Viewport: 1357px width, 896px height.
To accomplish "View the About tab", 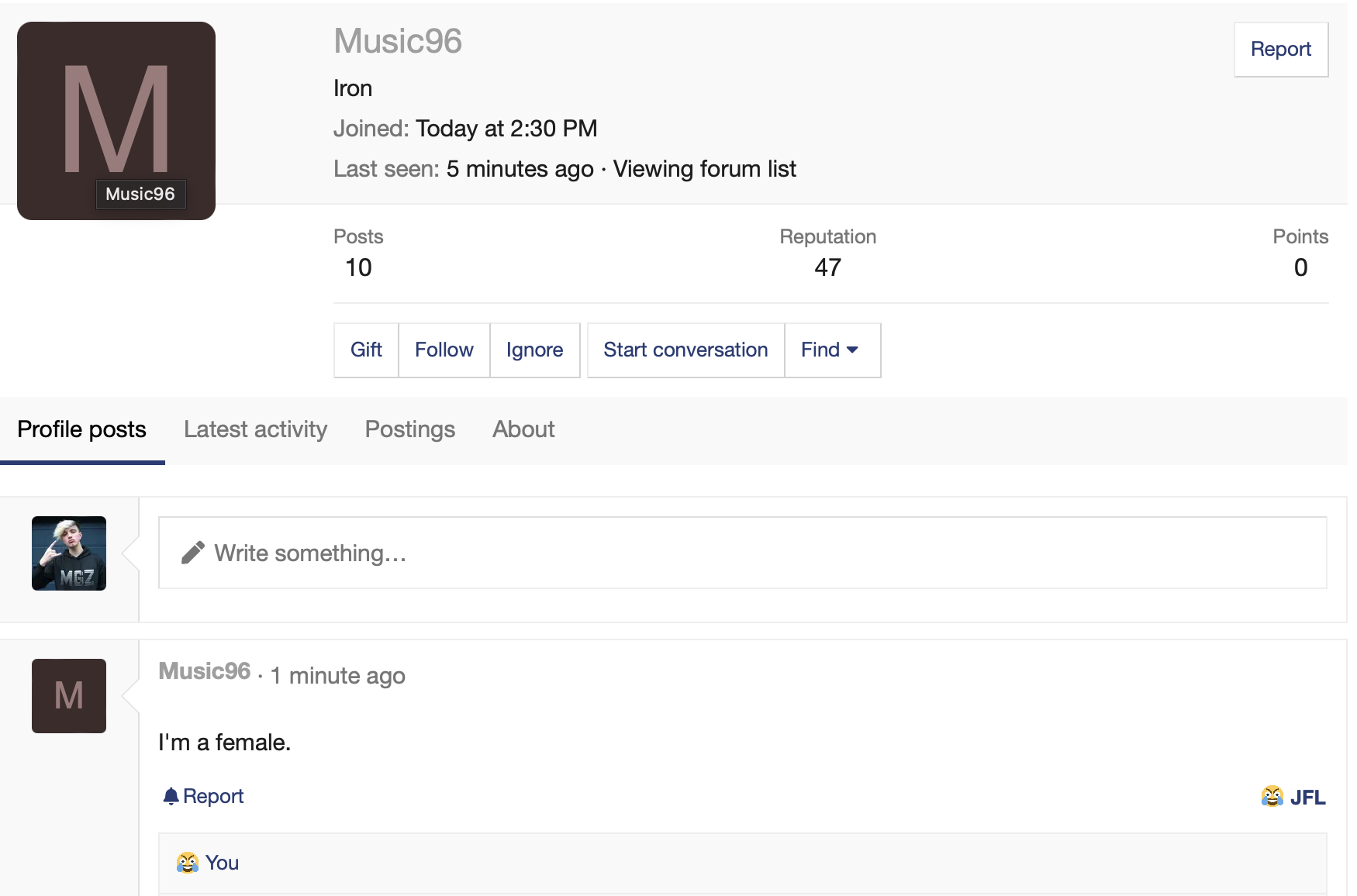I will tap(523, 429).
